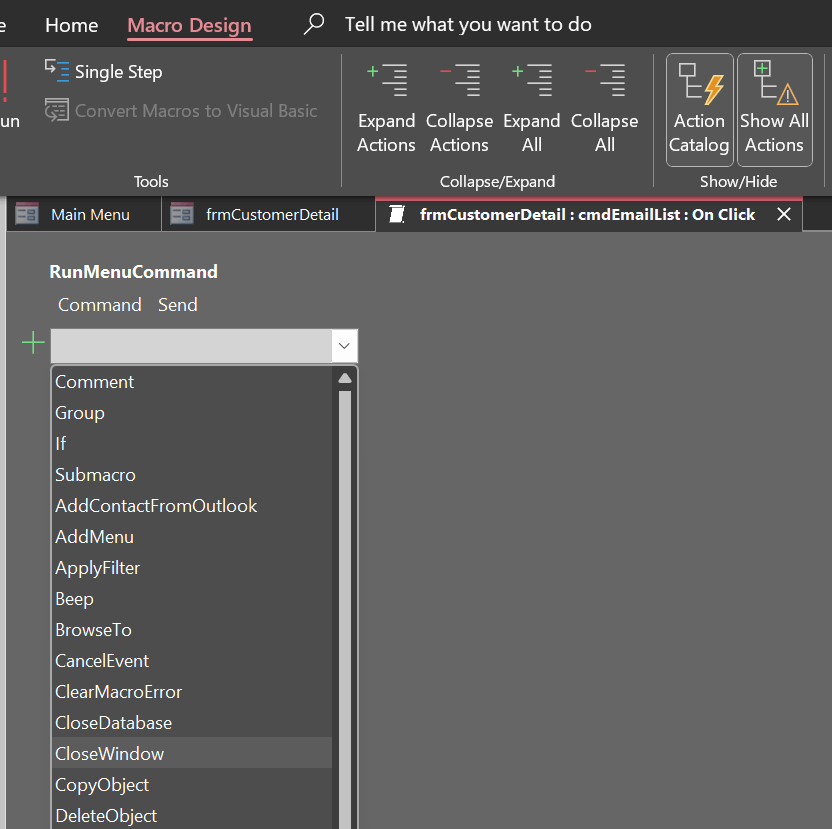Choose ApplyFilter from the action list
832x829 pixels.
(x=192, y=568)
